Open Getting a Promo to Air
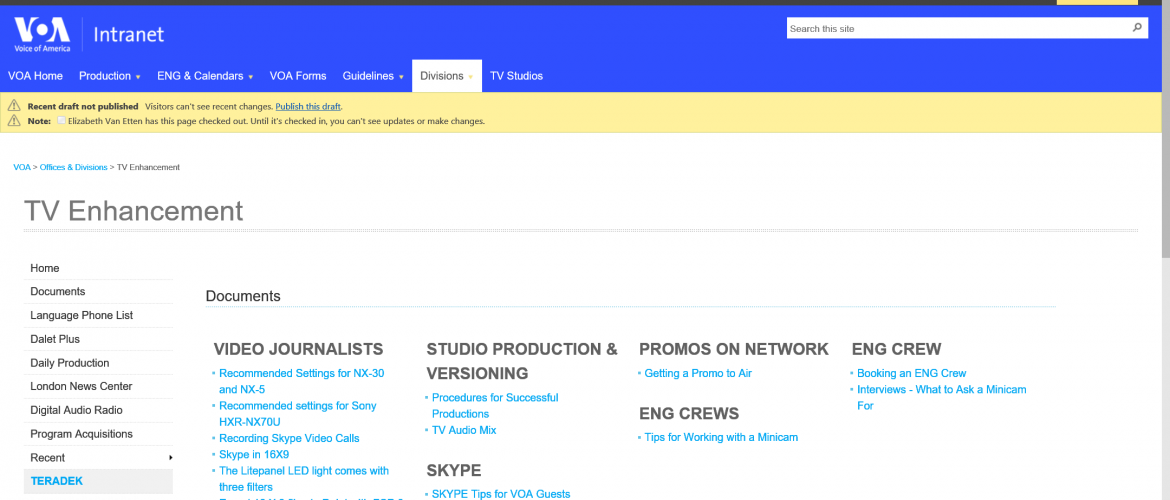 (698, 373)
